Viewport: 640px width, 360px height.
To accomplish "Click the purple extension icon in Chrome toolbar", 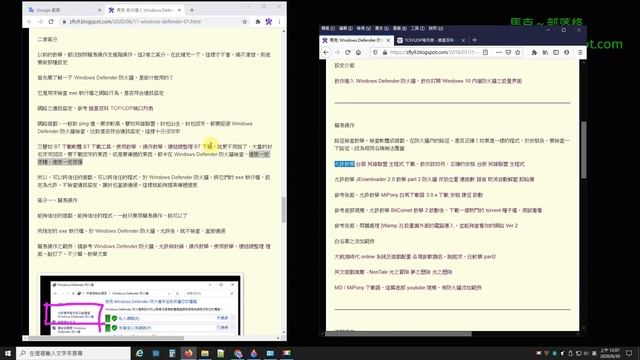I will 269,22.
